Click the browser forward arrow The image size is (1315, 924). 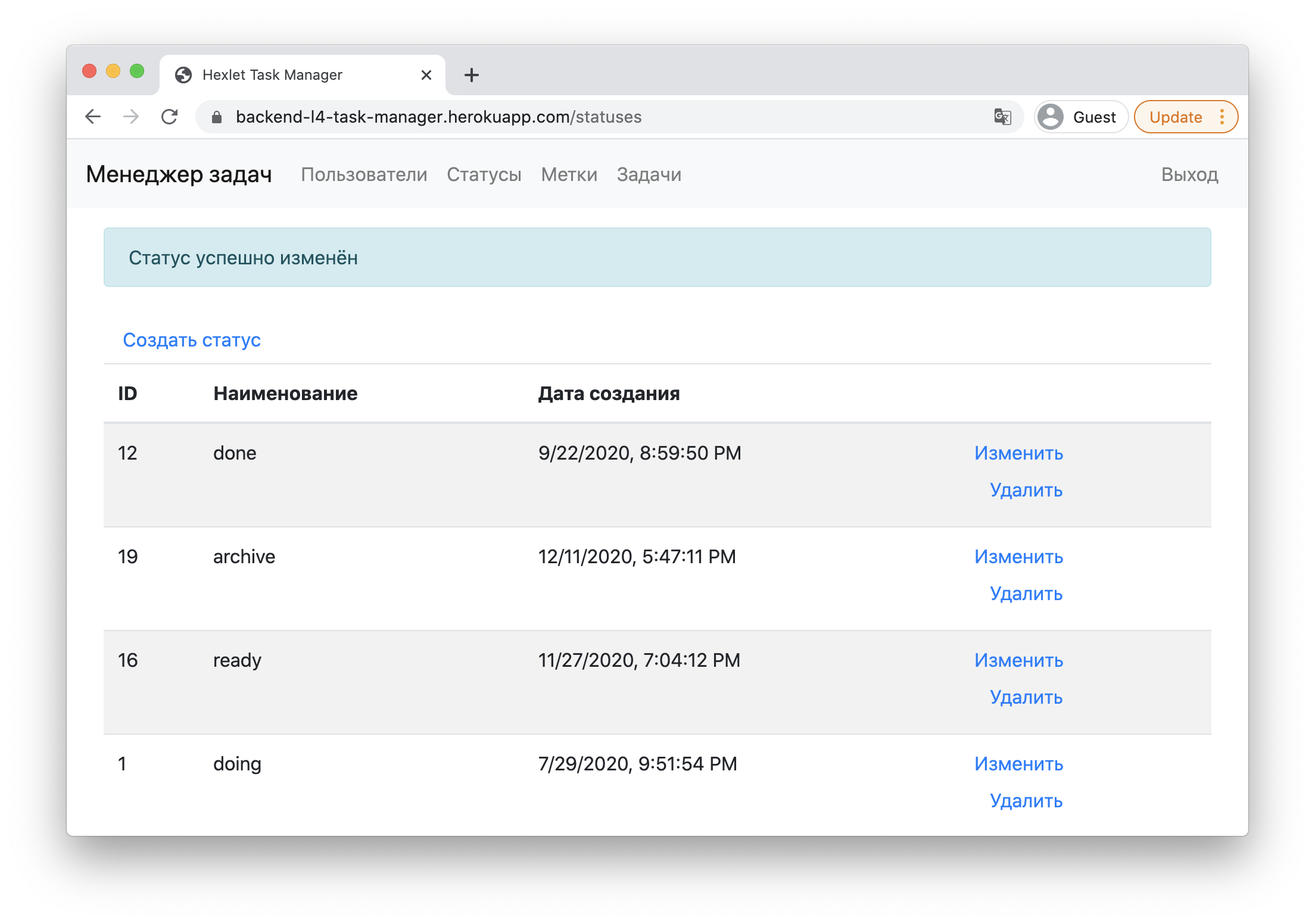click(131, 117)
